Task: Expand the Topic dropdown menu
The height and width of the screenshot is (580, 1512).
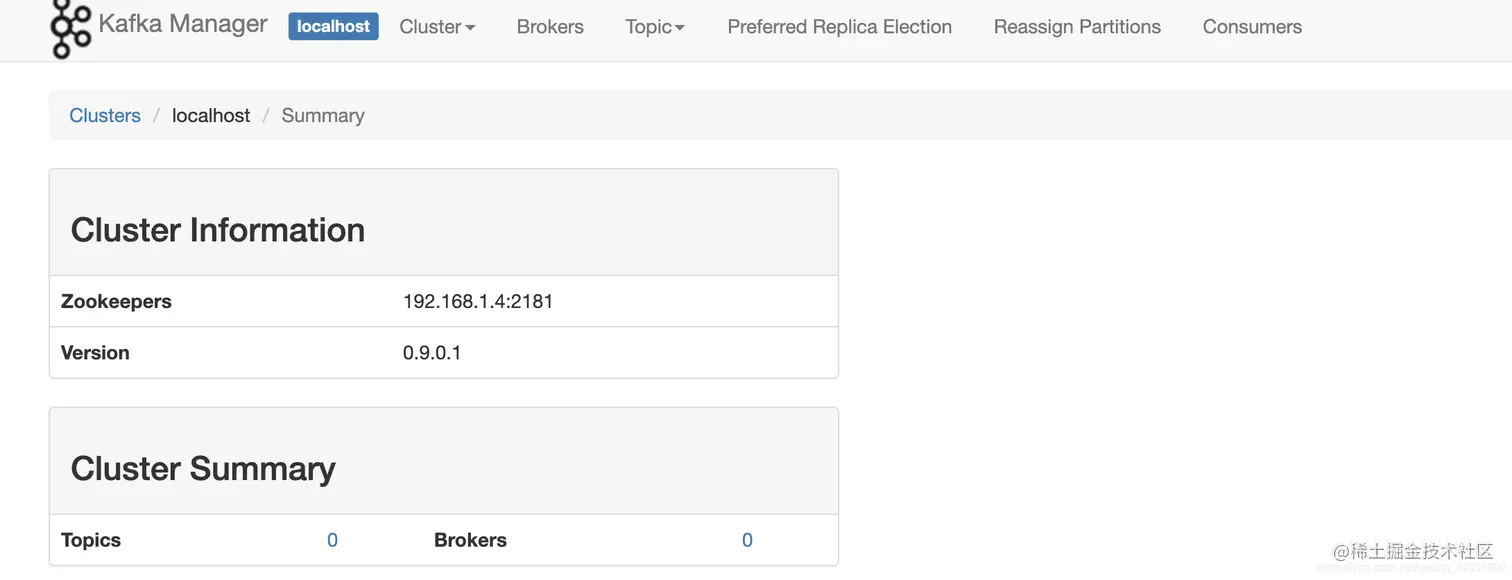Action: coord(655,27)
